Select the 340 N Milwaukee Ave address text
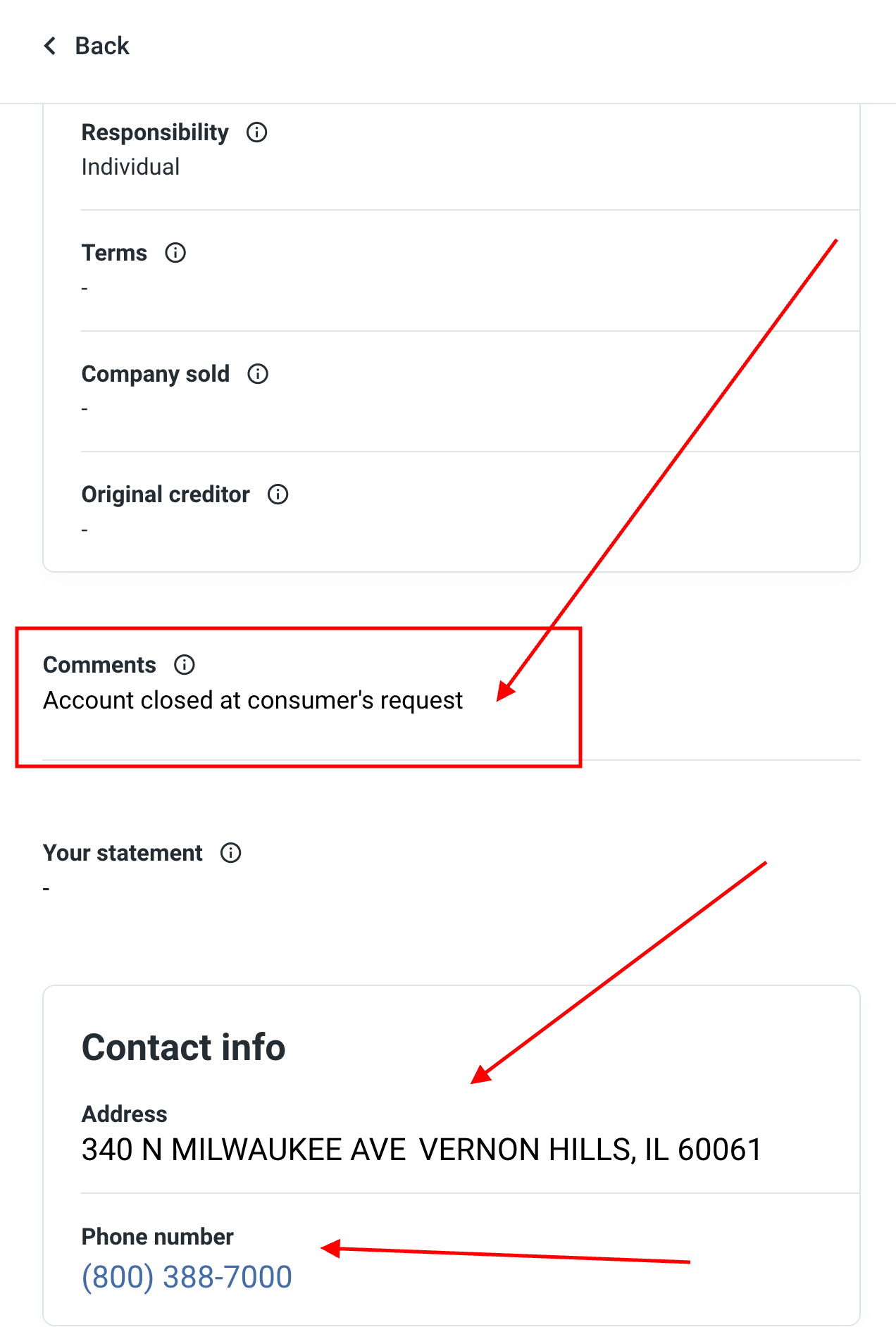Image resolution: width=896 pixels, height=1327 pixels. [421, 1150]
